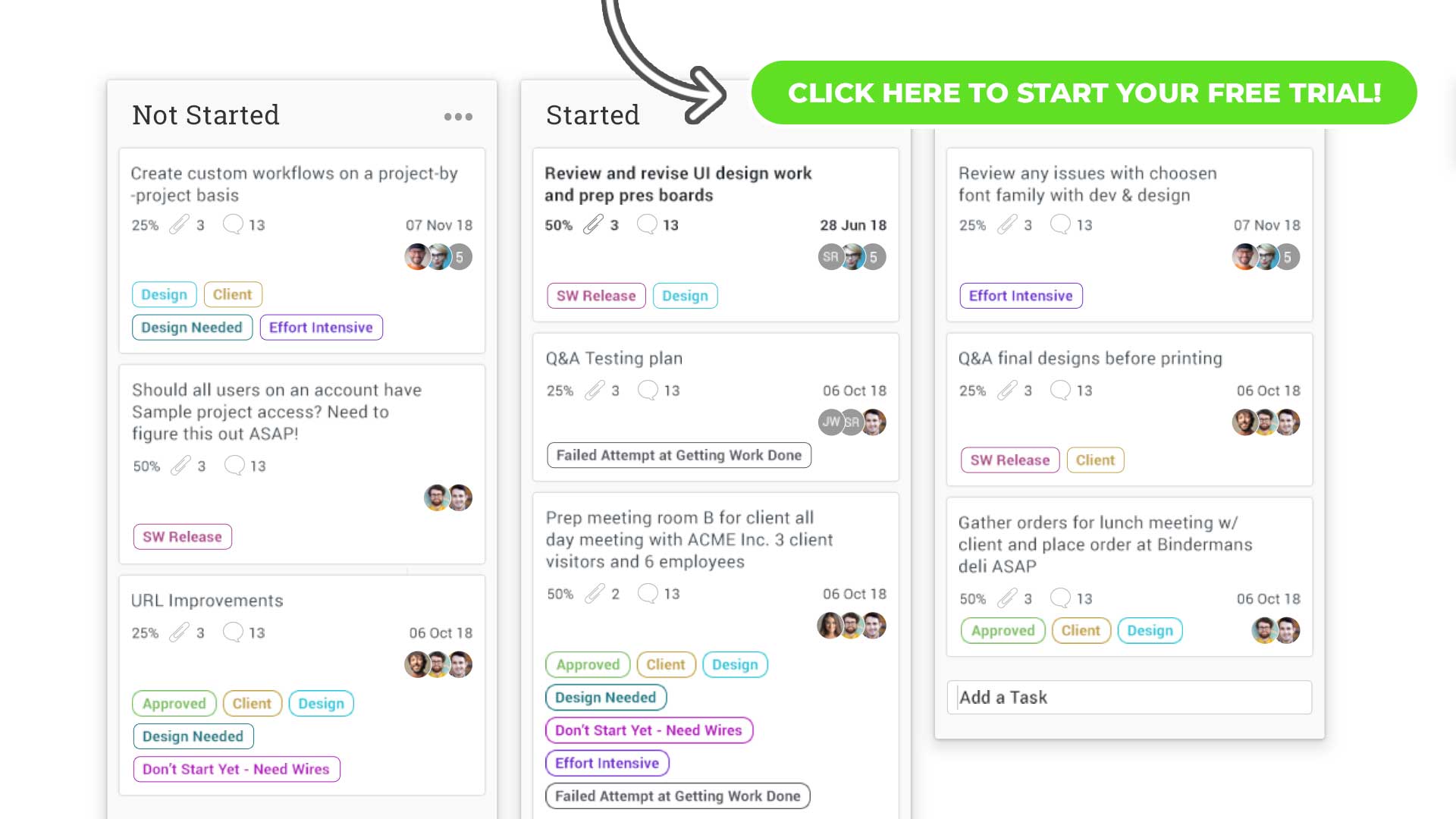Click the comment icon on Review UI design work card

pos(647,225)
